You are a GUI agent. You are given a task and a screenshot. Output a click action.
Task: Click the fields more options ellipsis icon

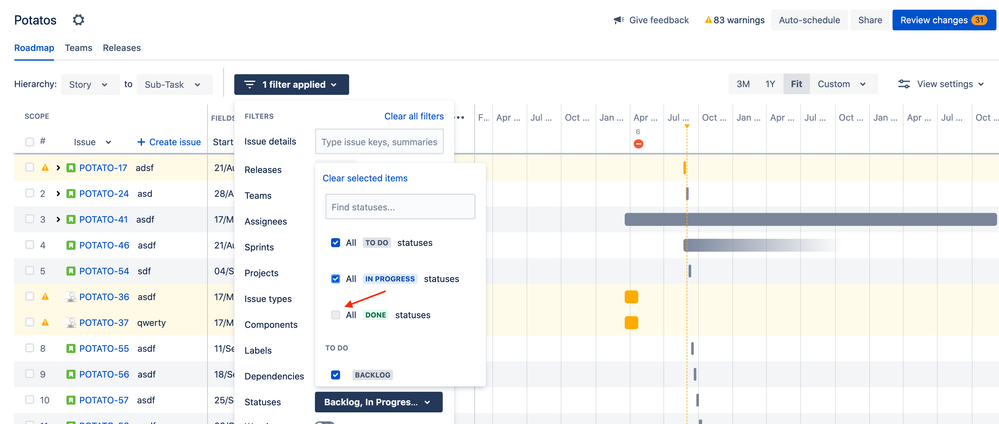coord(459,117)
